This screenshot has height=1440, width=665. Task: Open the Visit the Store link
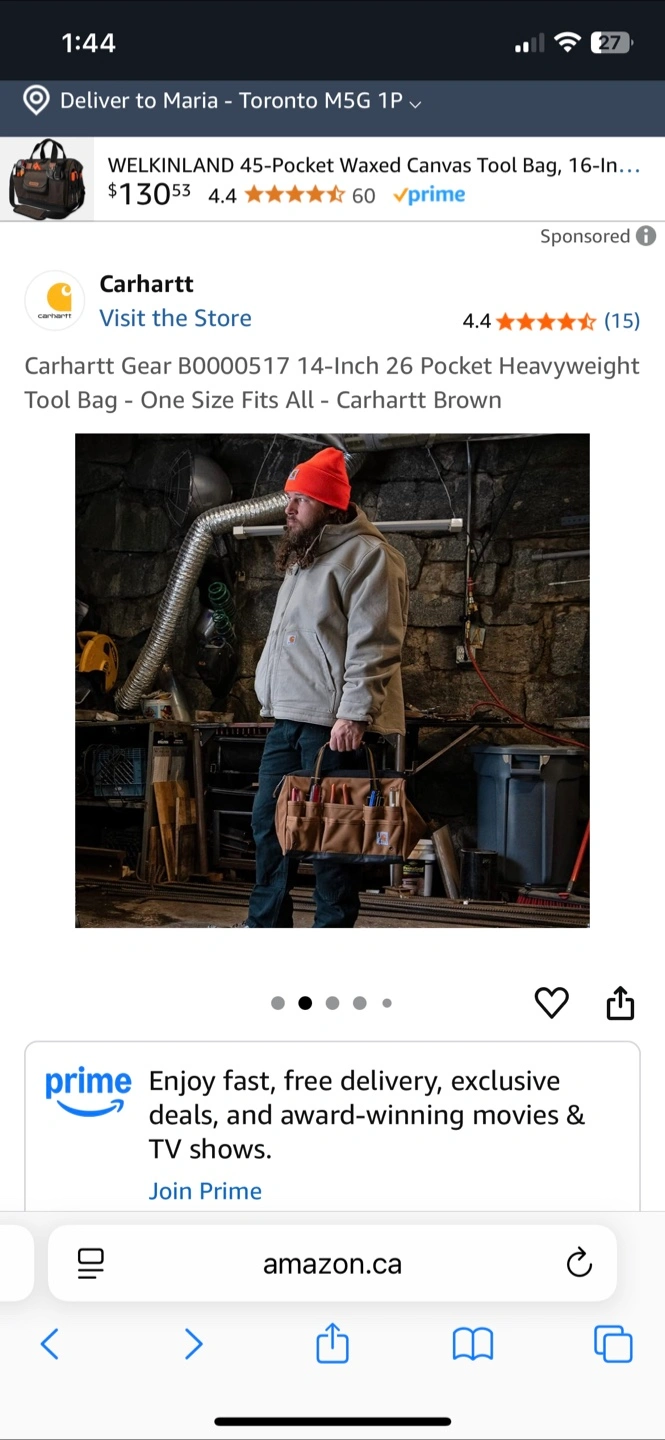coord(175,318)
